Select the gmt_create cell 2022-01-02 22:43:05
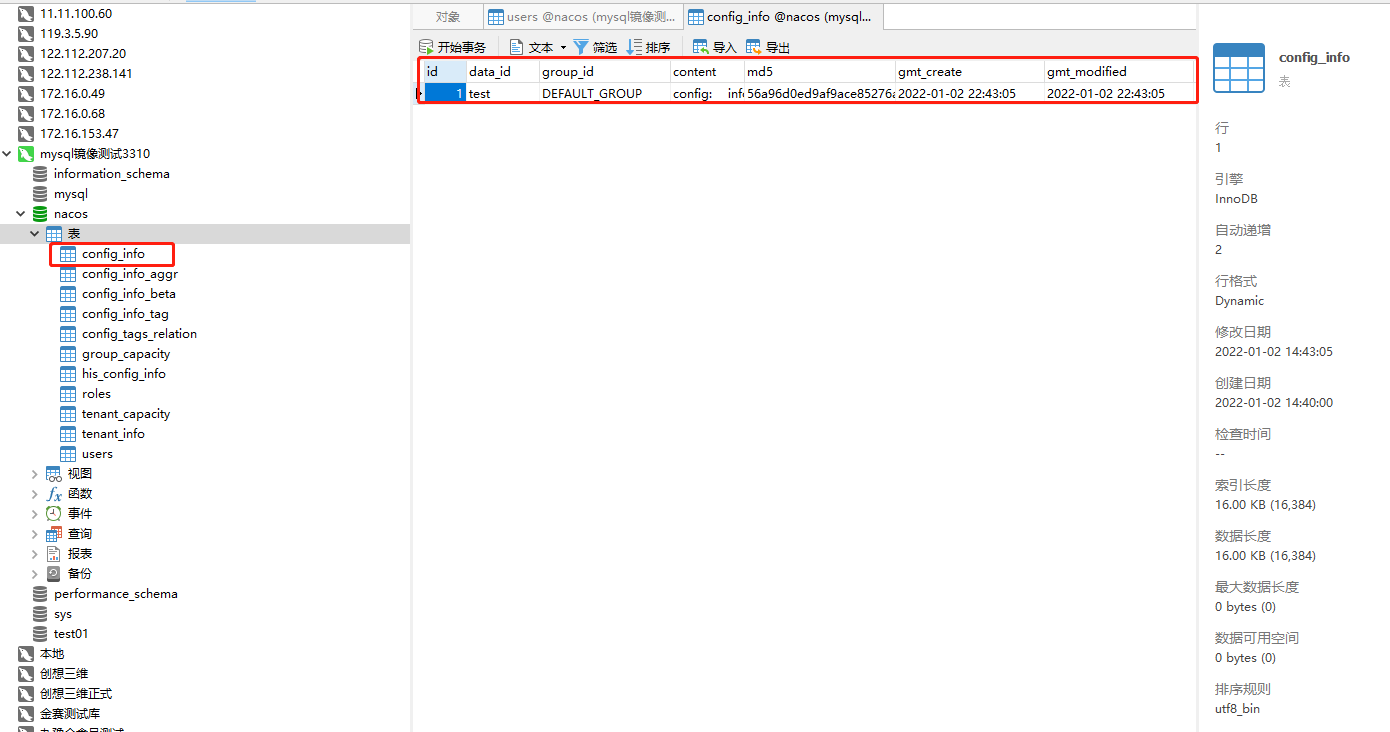 point(970,93)
